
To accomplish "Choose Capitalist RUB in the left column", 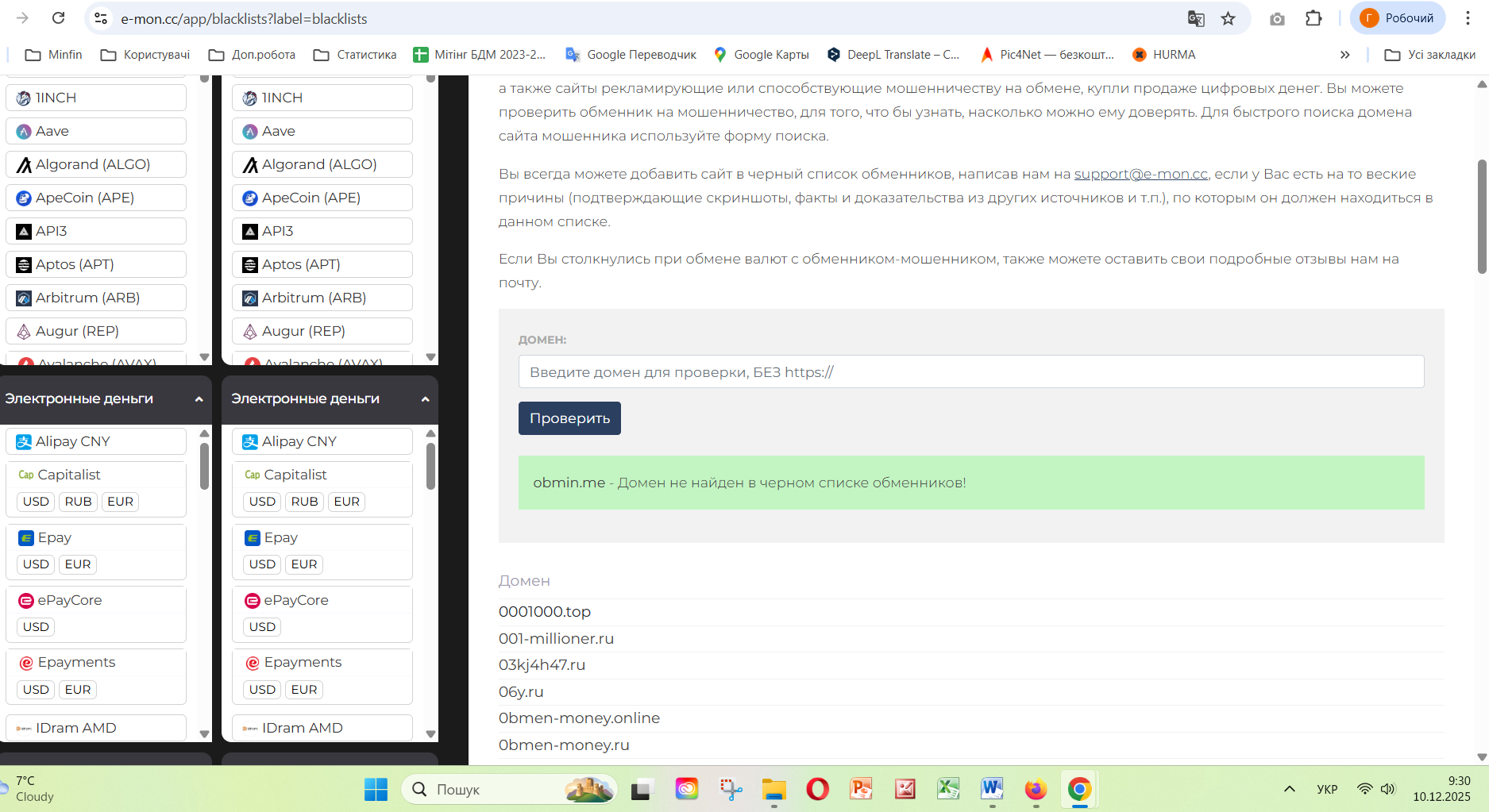I will click(78, 502).
